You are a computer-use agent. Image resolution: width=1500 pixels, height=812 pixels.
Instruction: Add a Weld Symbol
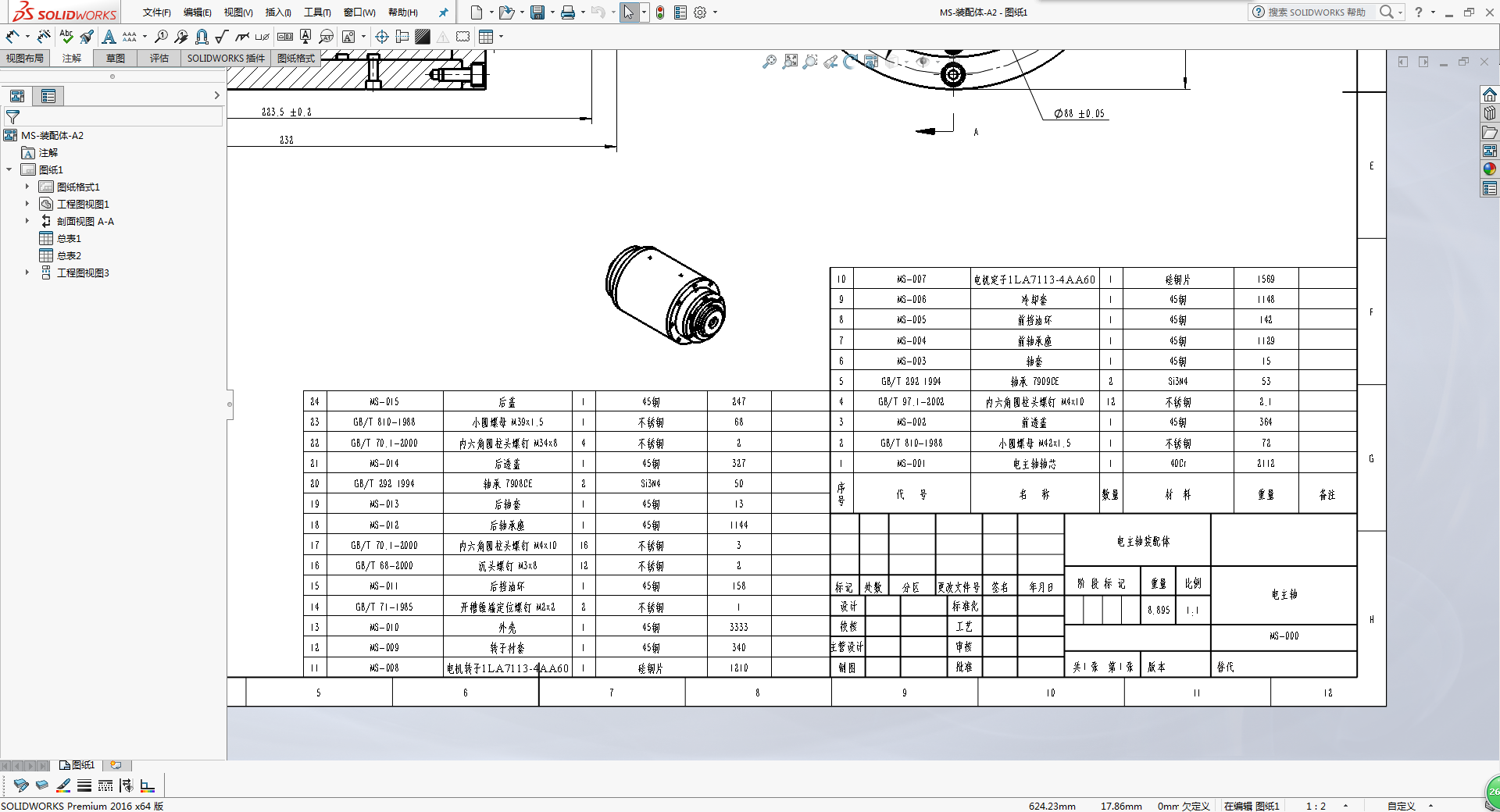(242, 36)
